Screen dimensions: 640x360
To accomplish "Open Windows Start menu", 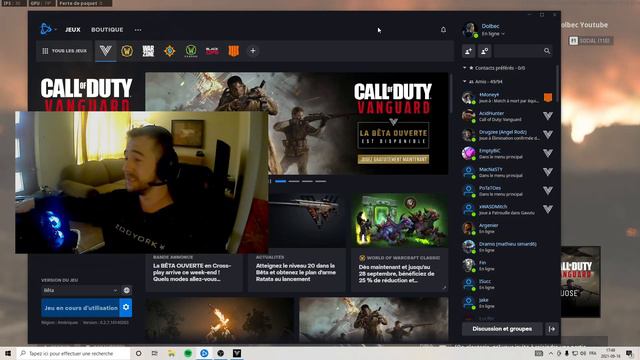I will coord(7,353).
